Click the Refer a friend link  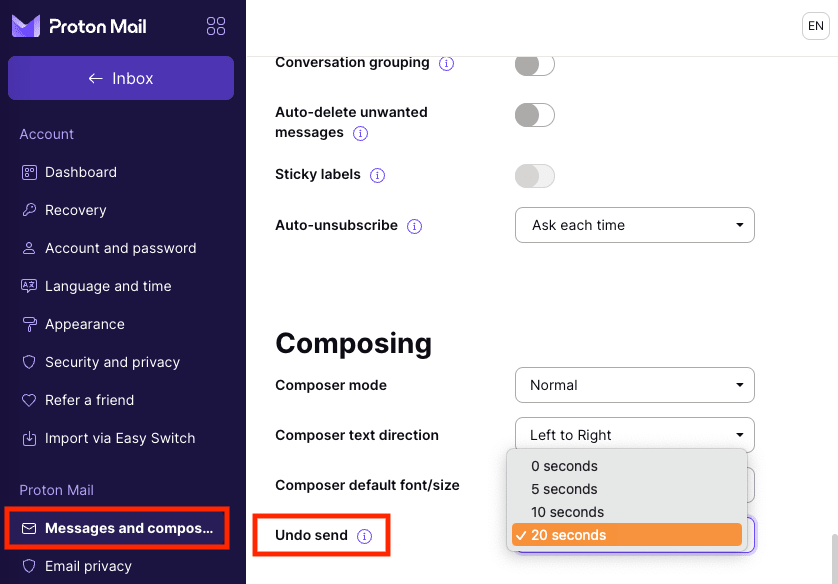(90, 400)
